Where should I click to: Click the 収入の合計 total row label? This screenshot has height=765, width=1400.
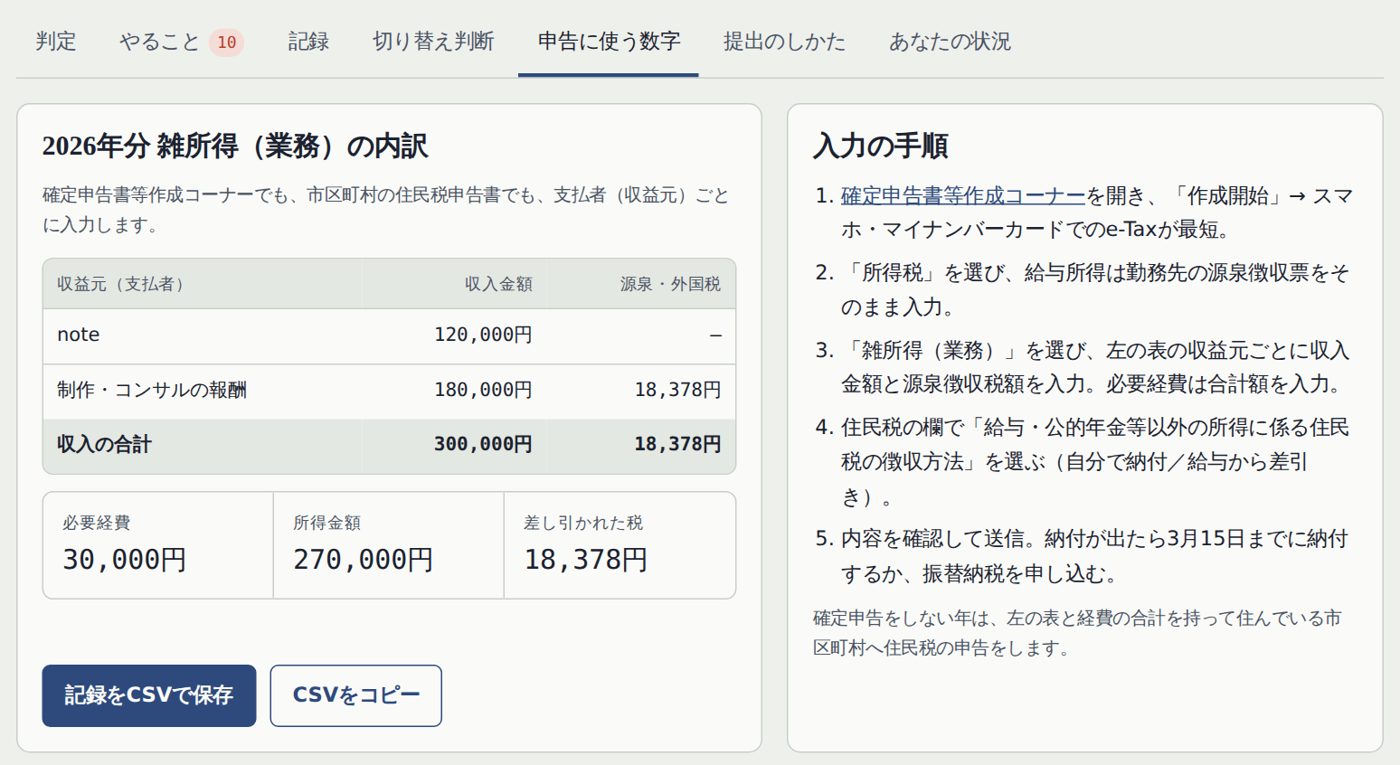[104, 444]
